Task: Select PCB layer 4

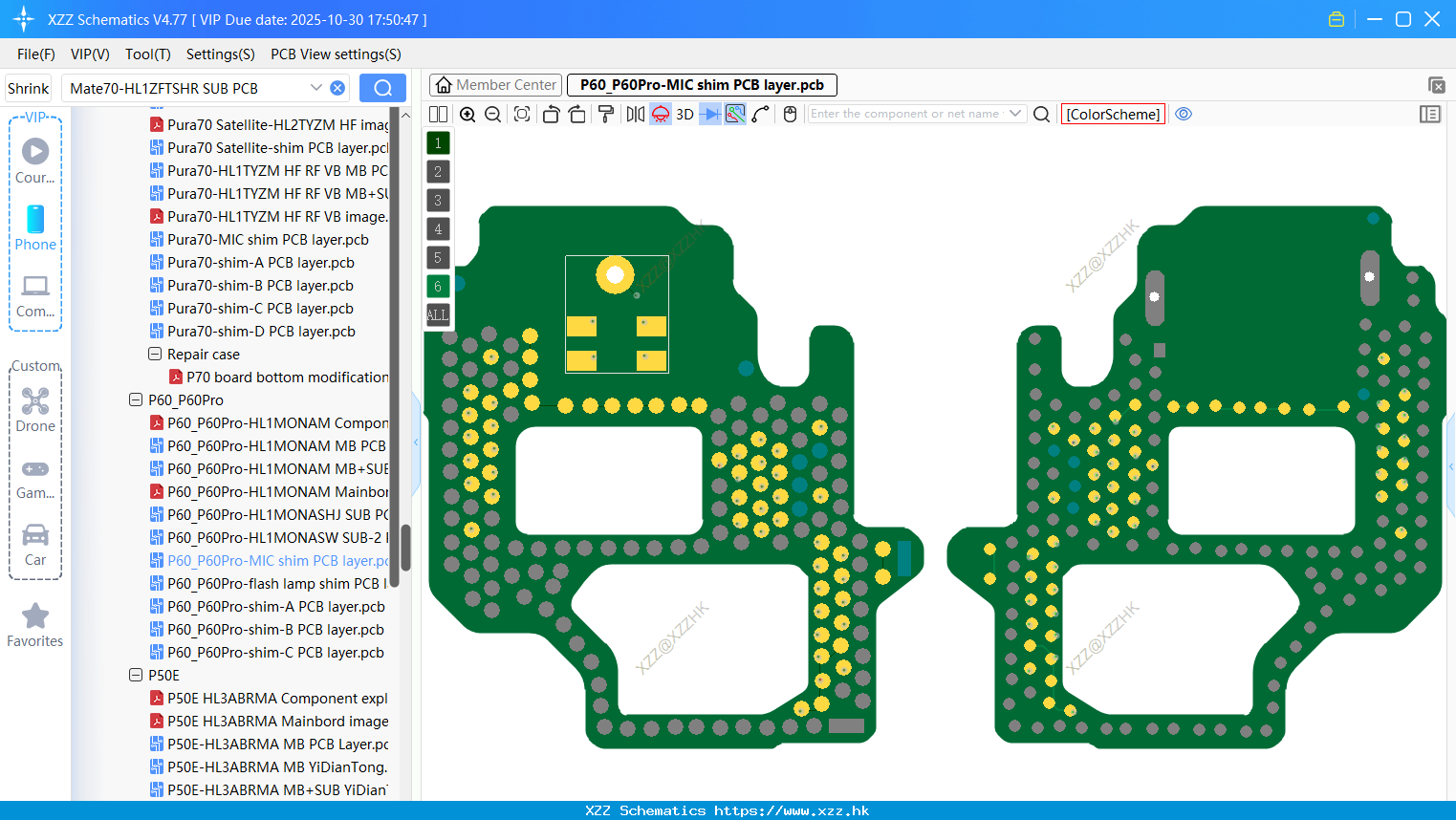Action: point(438,229)
